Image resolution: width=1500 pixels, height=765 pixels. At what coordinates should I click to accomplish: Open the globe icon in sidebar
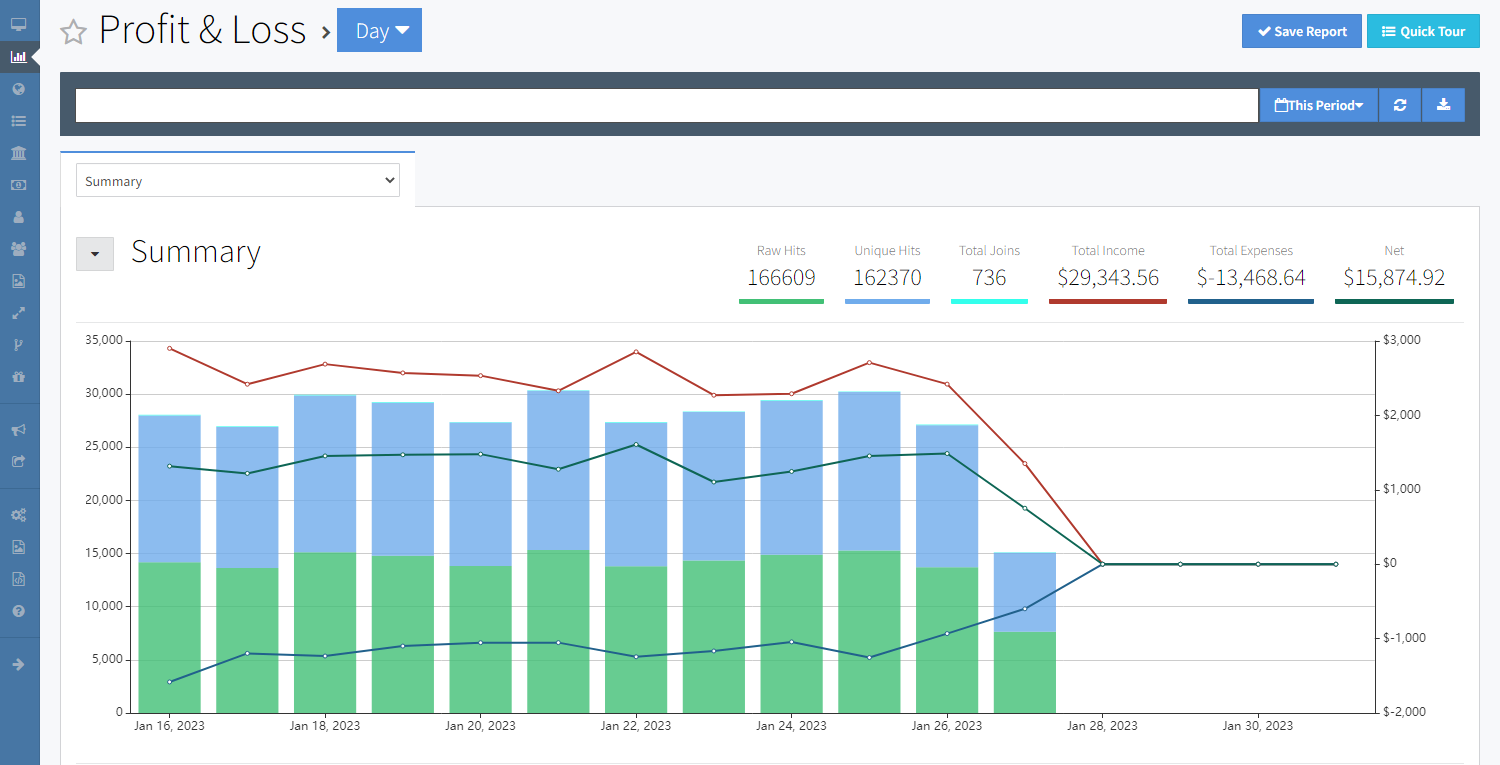click(x=18, y=89)
